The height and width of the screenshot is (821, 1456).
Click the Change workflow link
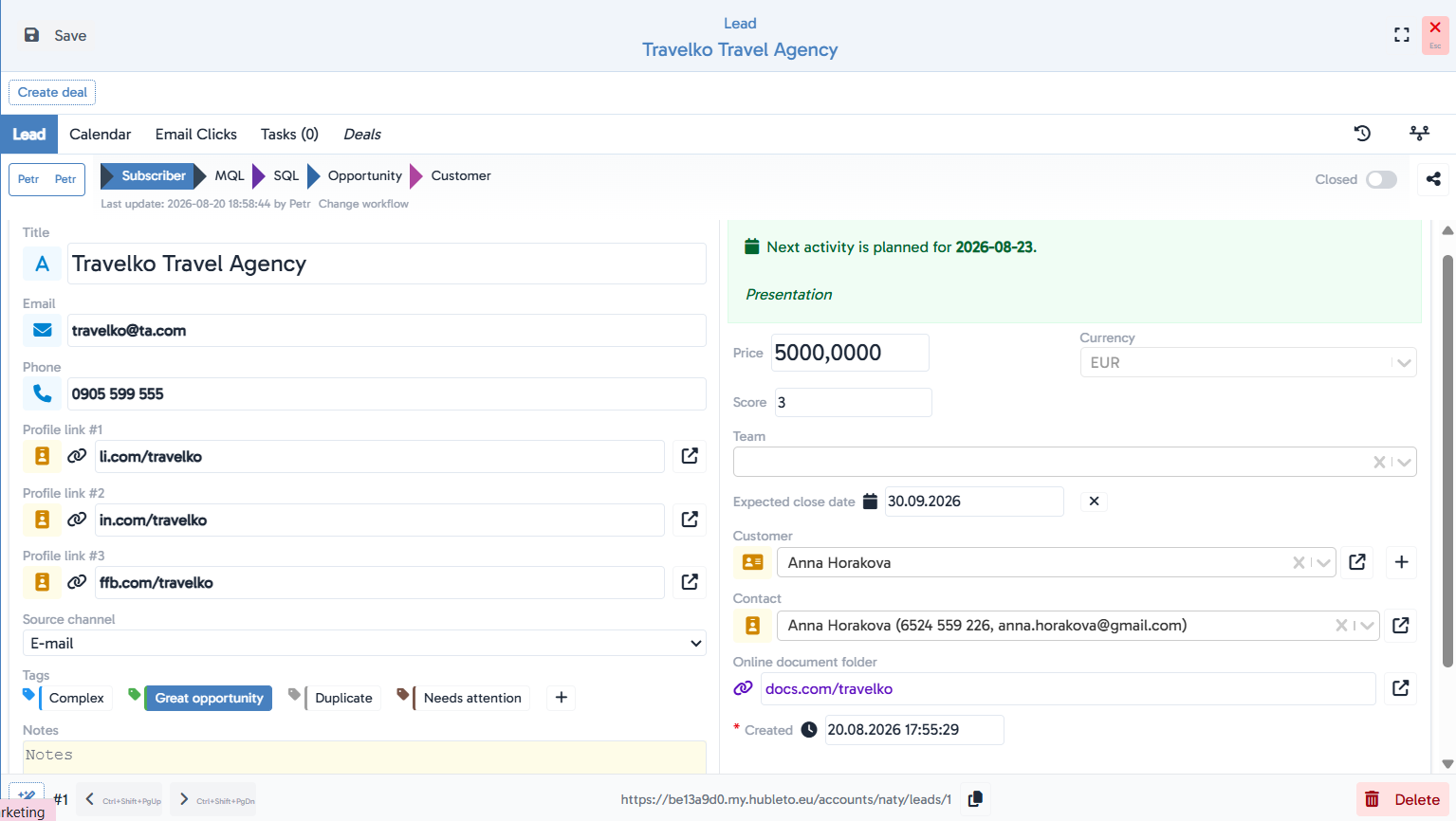[363, 204]
